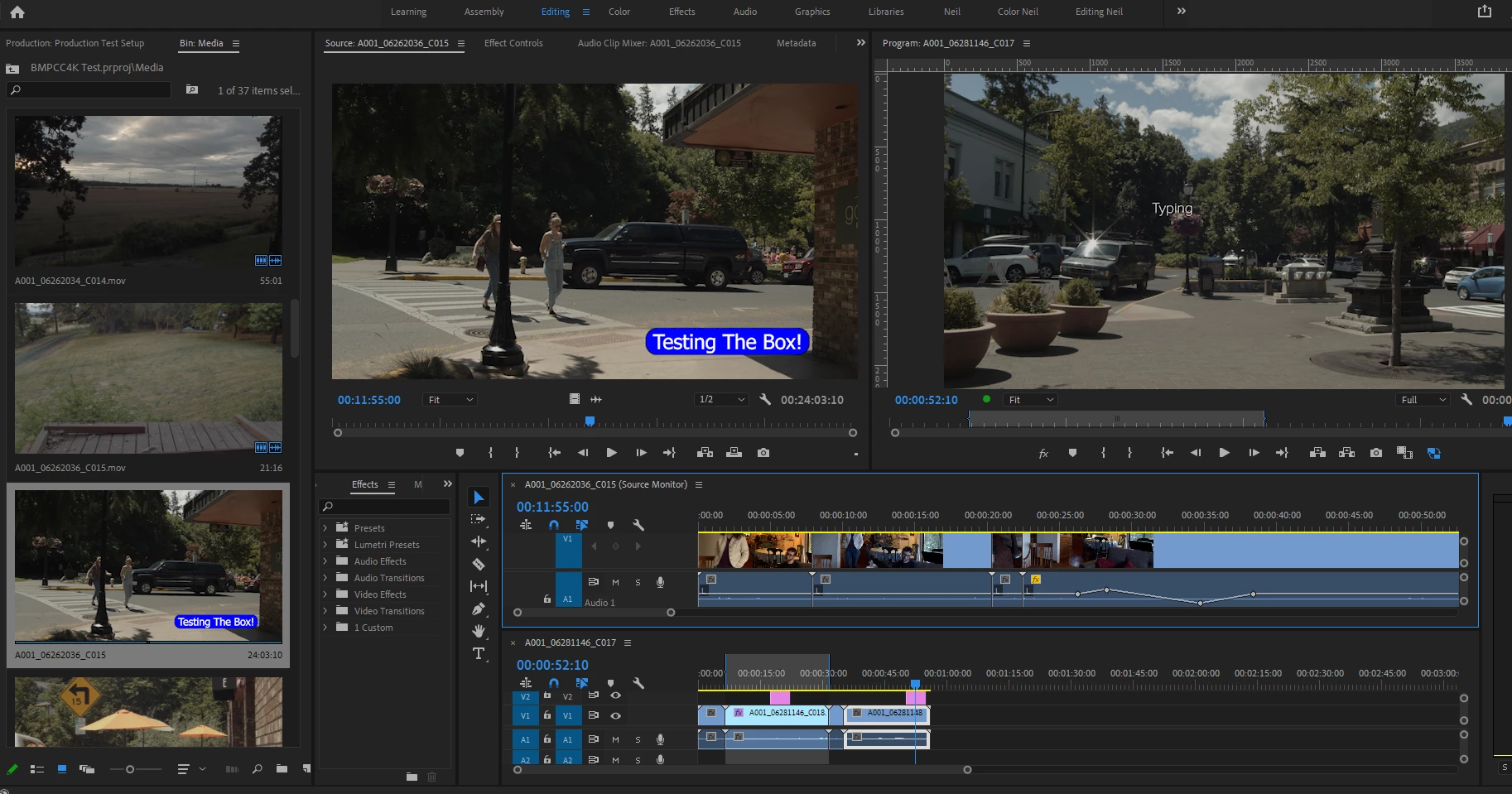Screen dimensions: 1512x794
Task: Play the clip in Source monitor
Action: (611, 453)
